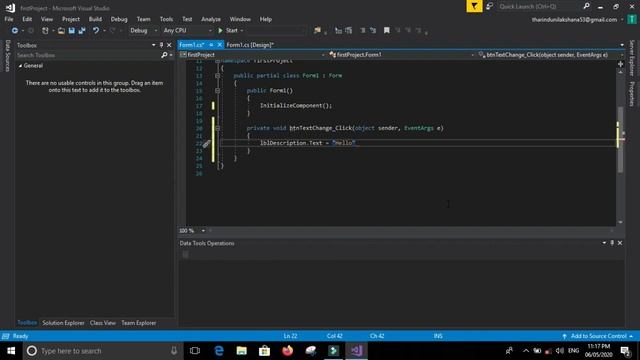Open the Debug menu

(x=119, y=19)
